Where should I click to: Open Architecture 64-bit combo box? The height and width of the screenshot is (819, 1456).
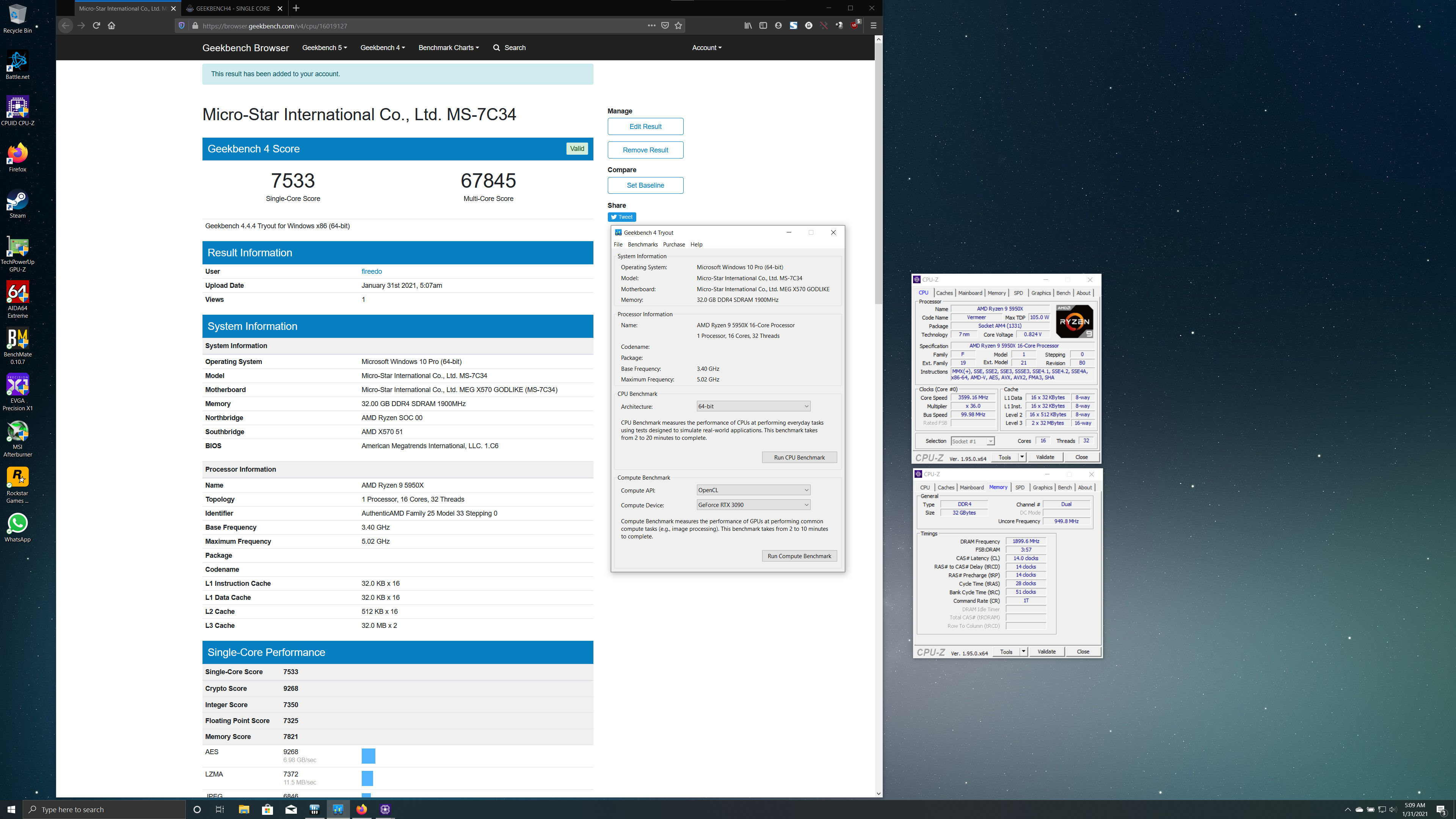(753, 406)
